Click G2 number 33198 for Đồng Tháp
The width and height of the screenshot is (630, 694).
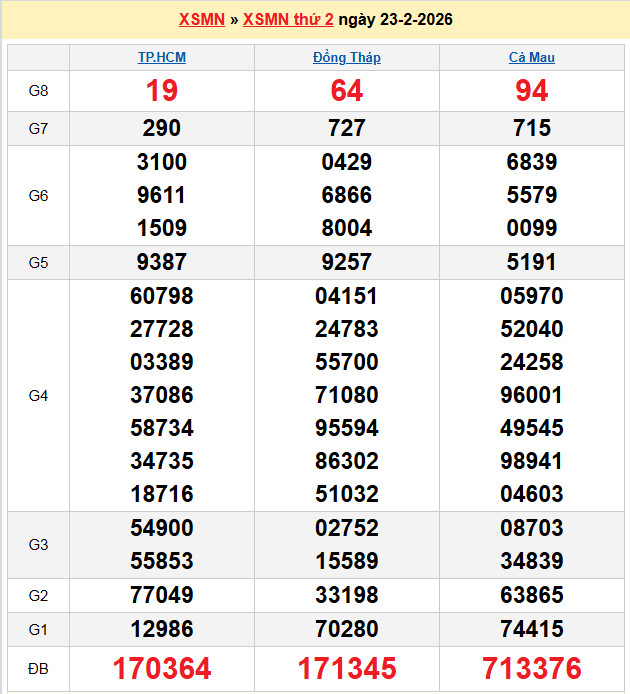pyautogui.click(x=347, y=596)
